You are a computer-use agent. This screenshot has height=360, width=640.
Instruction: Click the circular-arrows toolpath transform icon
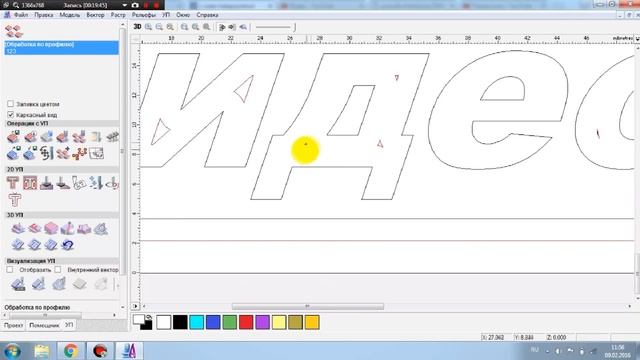pyautogui.click(x=46, y=153)
